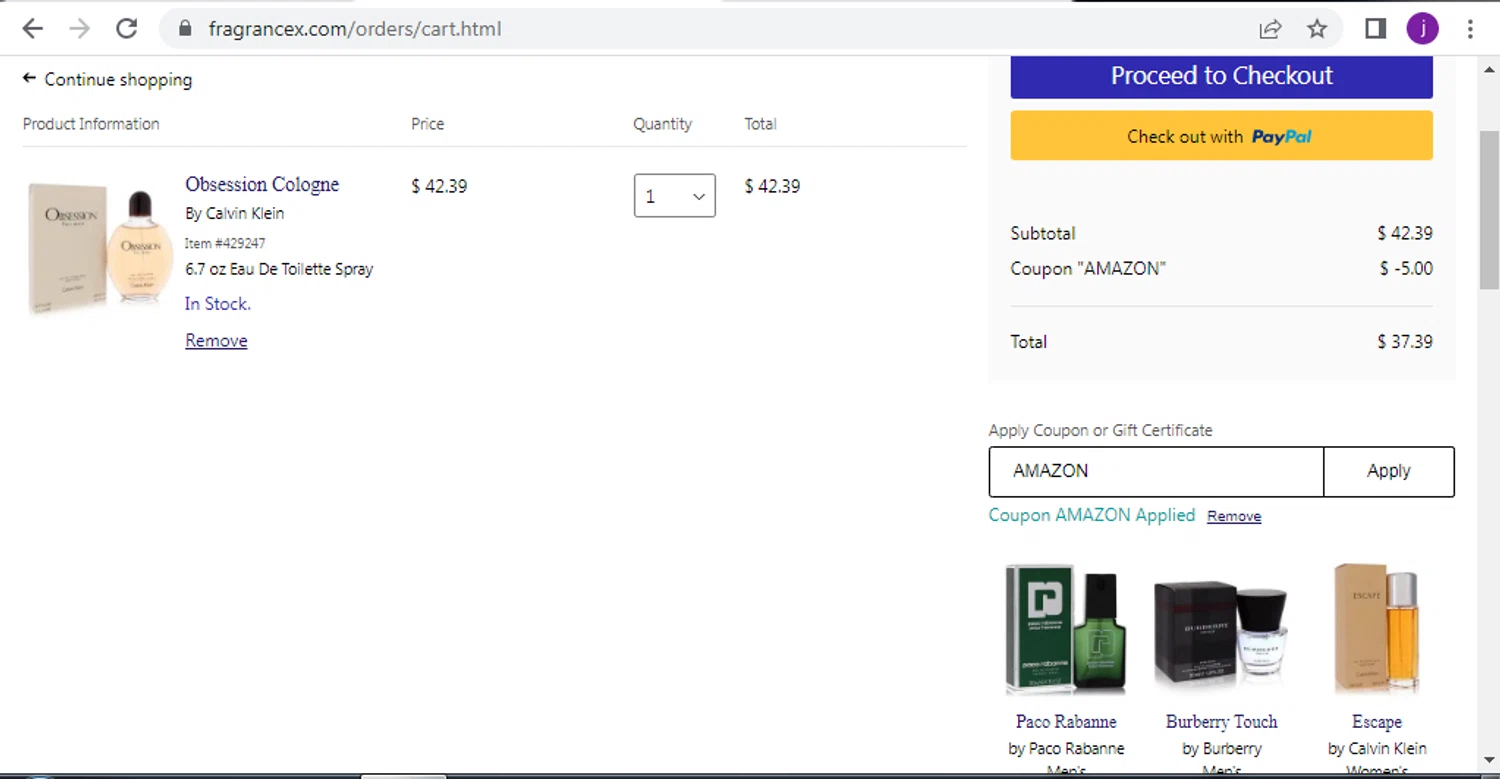Open Escape perfume thumbnail
The height and width of the screenshot is (779, 1500).
pyautogui.click(x=1377, y=629)
